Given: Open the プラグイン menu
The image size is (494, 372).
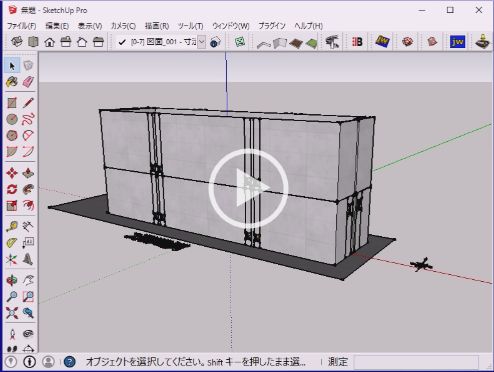Looking at the screenshot, I should [272, 26].
